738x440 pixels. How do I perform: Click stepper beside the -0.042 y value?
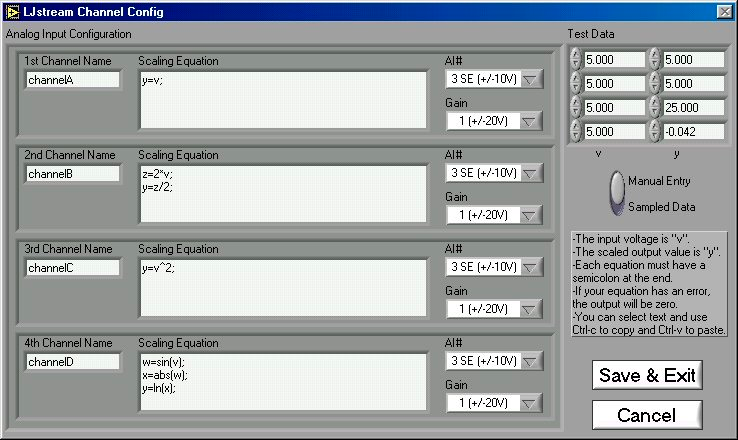coord(656,131)
